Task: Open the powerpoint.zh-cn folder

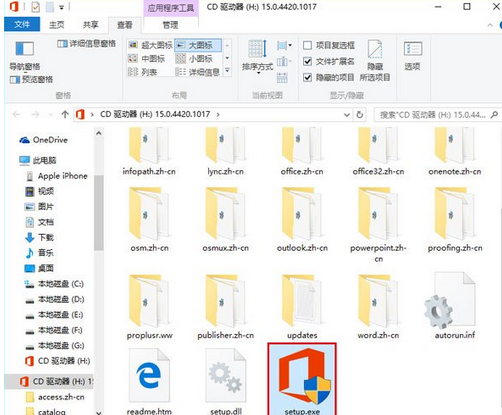Action: point(378,225)
